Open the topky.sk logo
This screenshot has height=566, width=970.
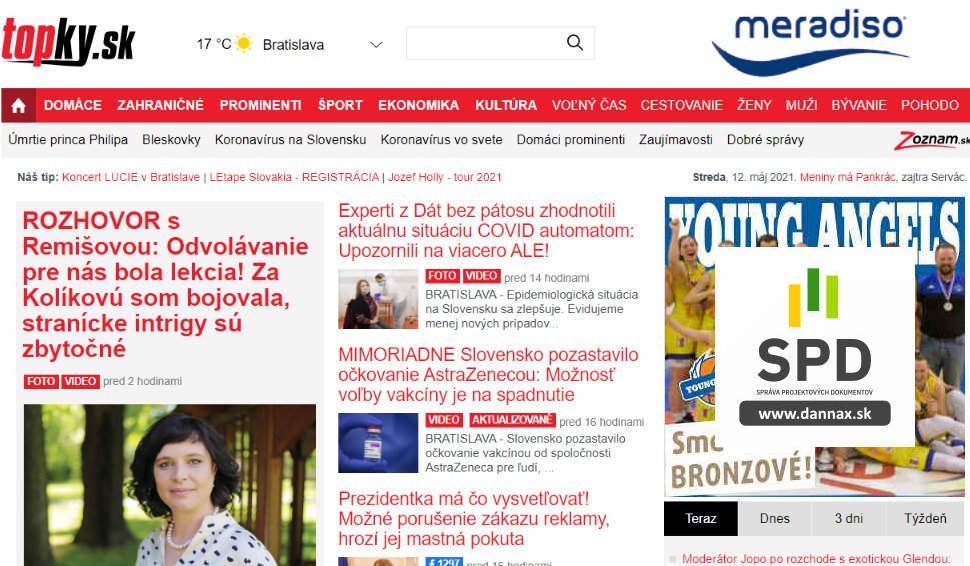pyautogui.click(x=68, y=42)
